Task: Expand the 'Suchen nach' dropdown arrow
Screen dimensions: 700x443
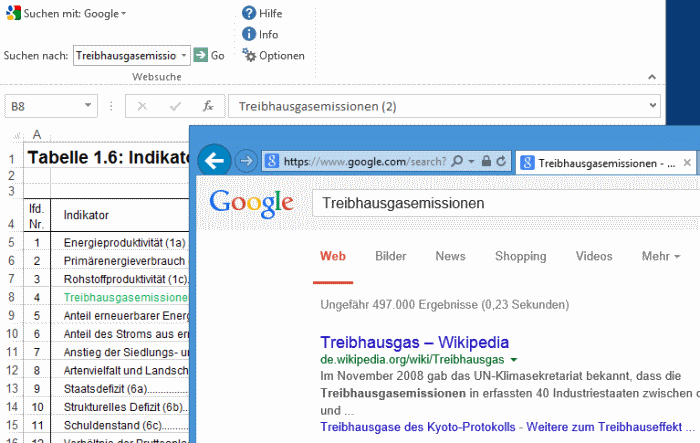Action: click(x=184, y=55)
